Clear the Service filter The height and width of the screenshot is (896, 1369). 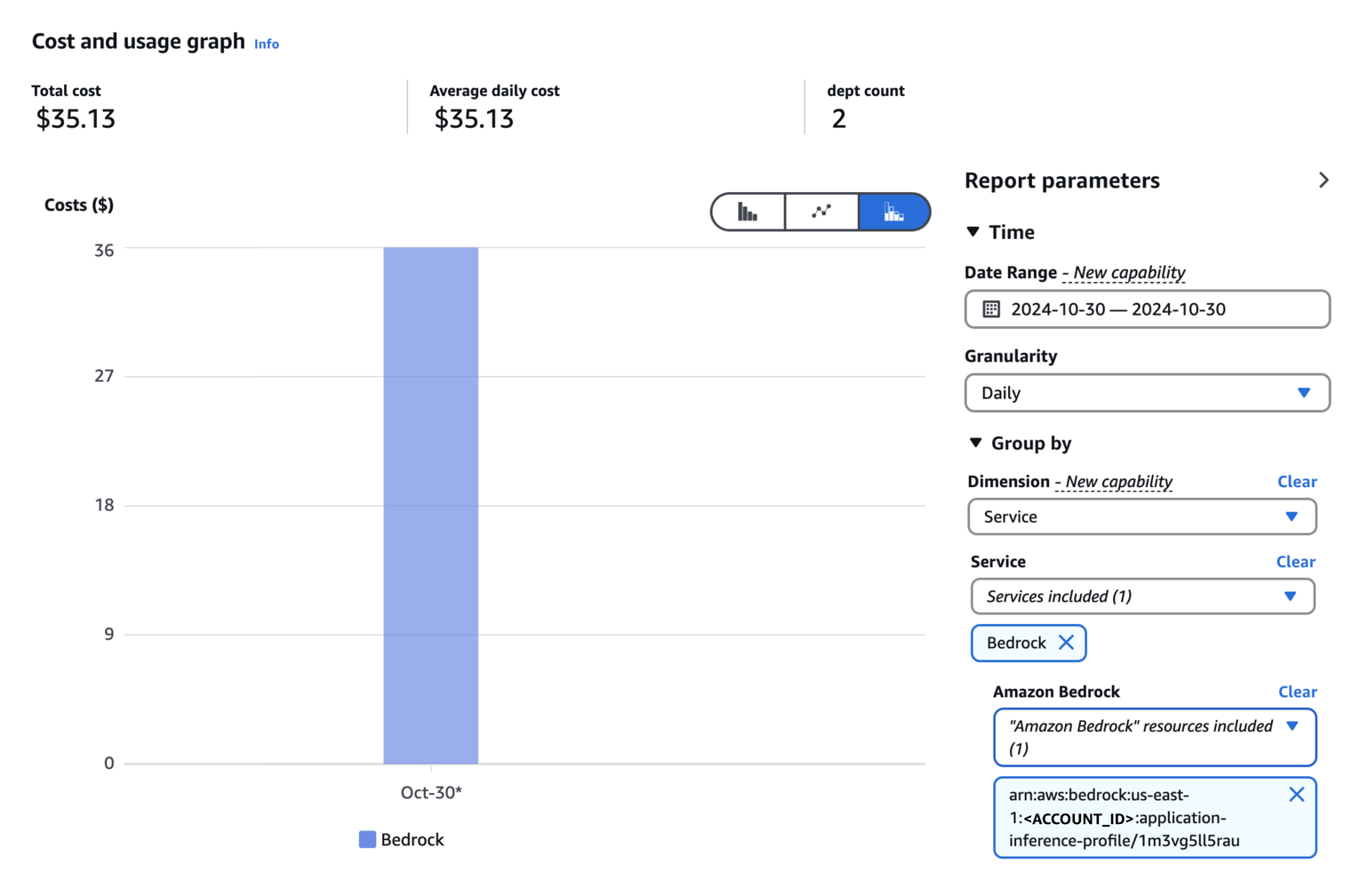click(1295, 562)
